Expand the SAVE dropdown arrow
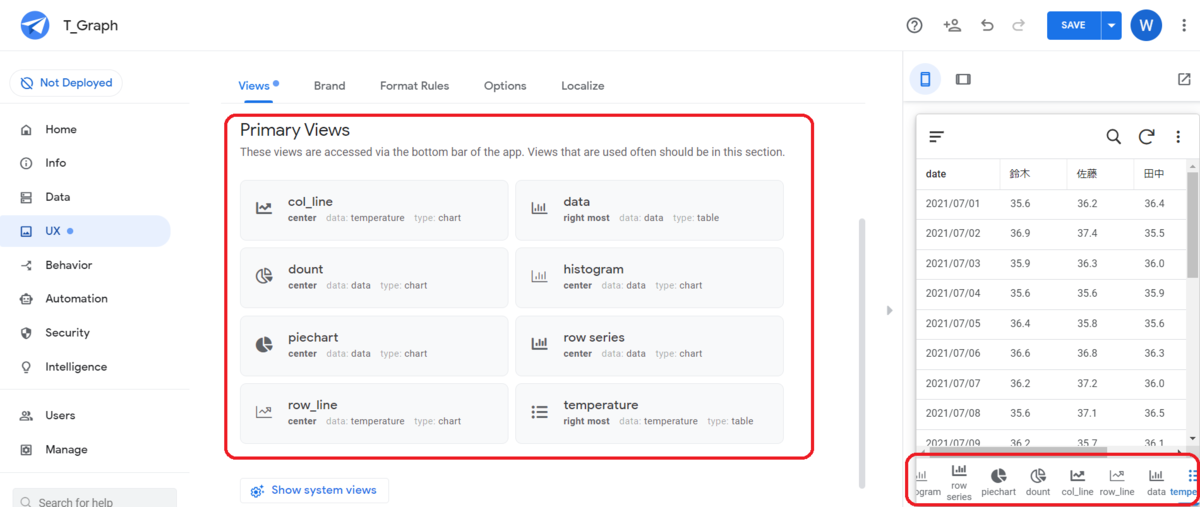This screenshot has width=1200, height=507. pos(1111,25)
